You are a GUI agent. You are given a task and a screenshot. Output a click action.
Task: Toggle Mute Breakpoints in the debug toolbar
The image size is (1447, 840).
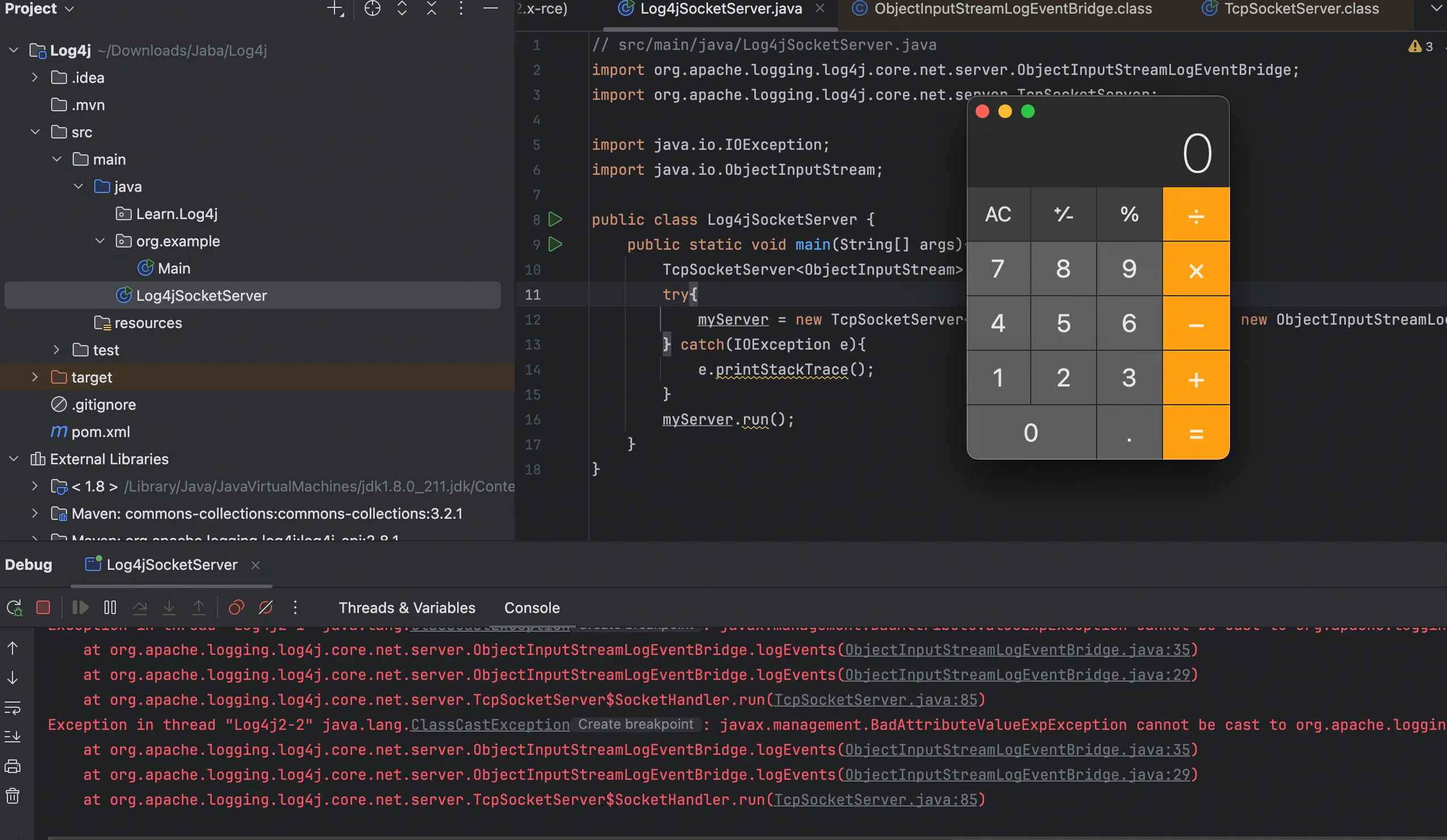point(265,607)
